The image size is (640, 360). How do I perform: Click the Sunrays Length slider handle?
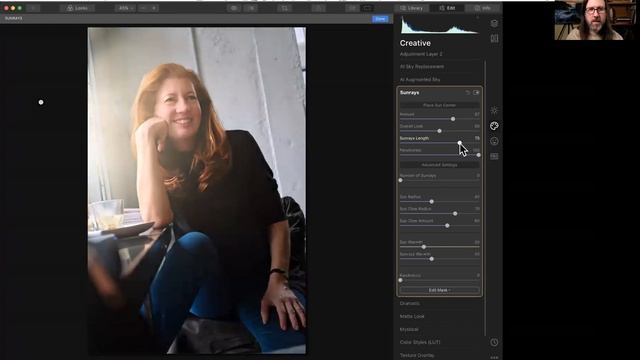coord(460,143)
